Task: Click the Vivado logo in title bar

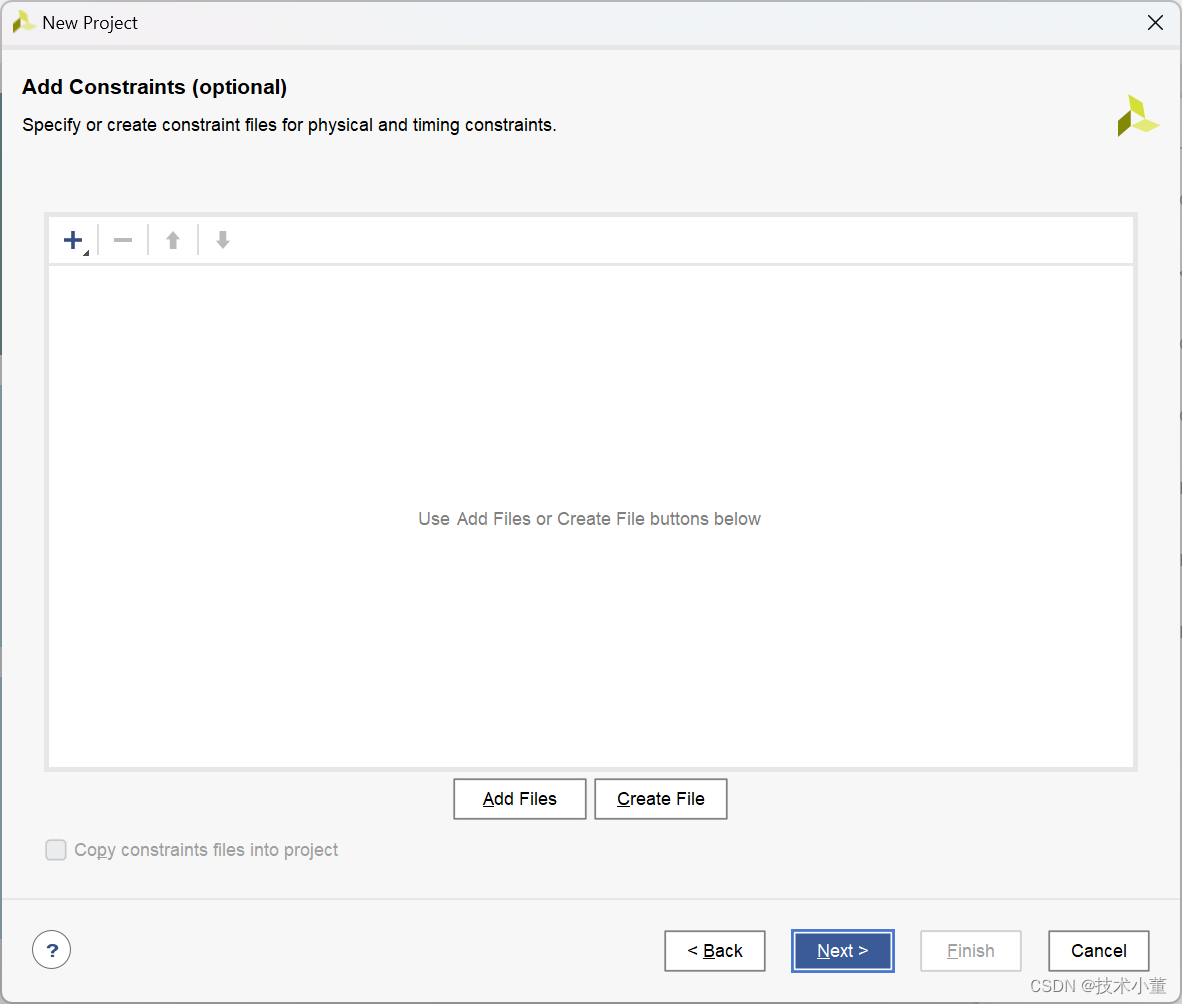Action: [x=23, y=22]
